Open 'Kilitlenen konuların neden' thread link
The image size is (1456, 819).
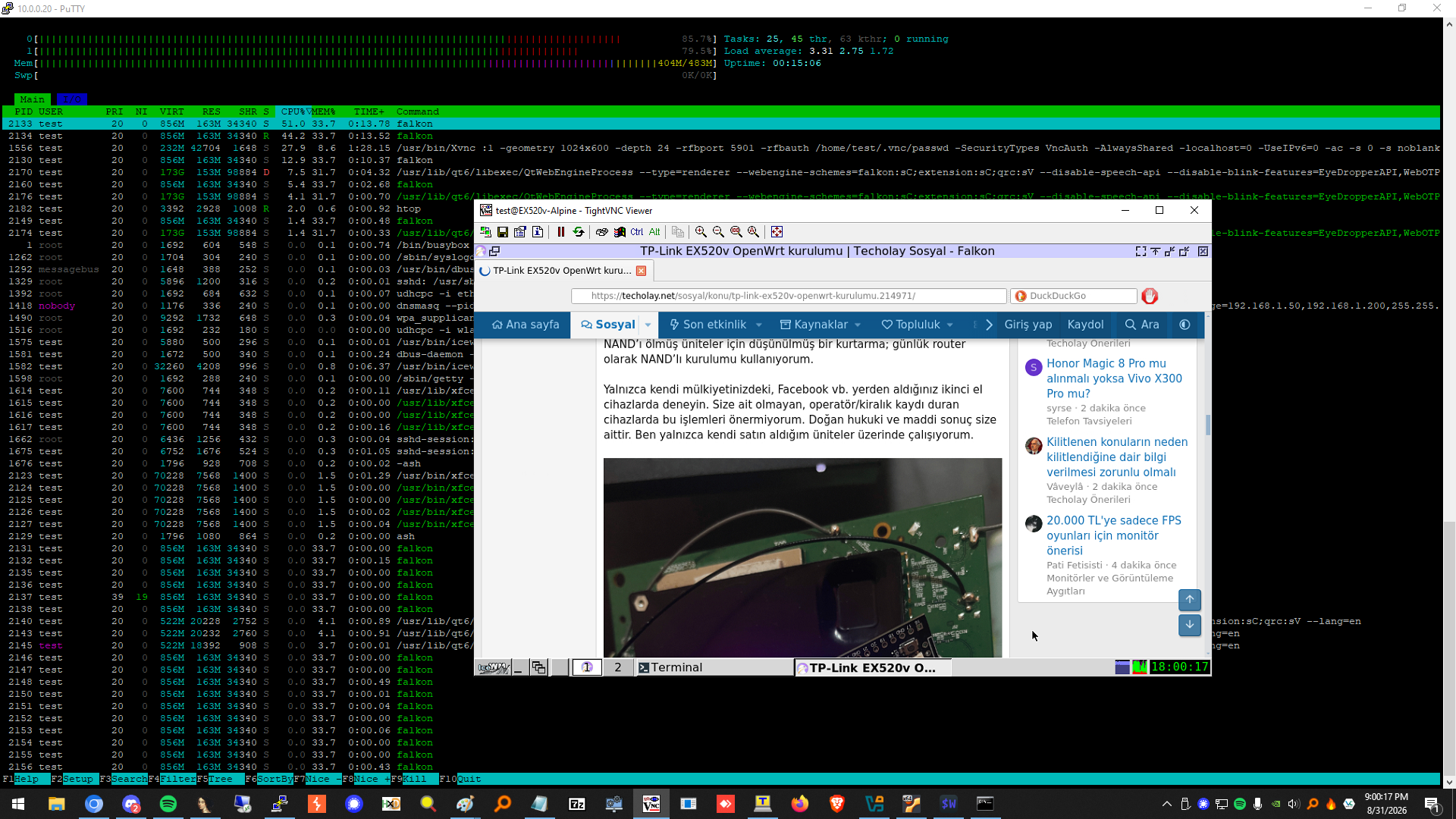pos(1117,457)
